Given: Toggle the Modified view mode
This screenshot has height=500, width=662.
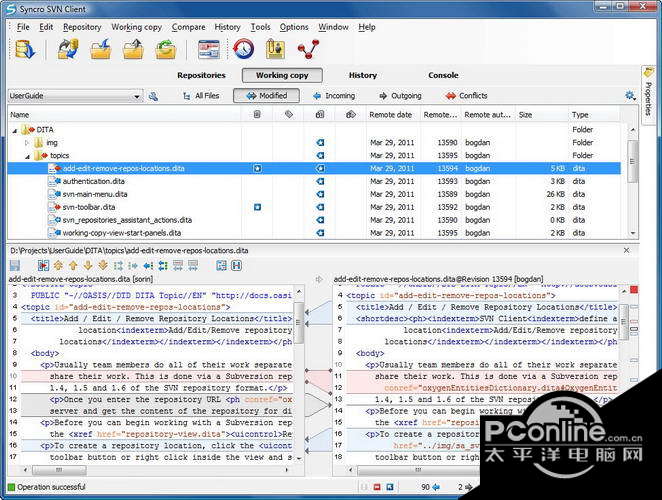Looking at the screenshot, I should coord(266,96).
